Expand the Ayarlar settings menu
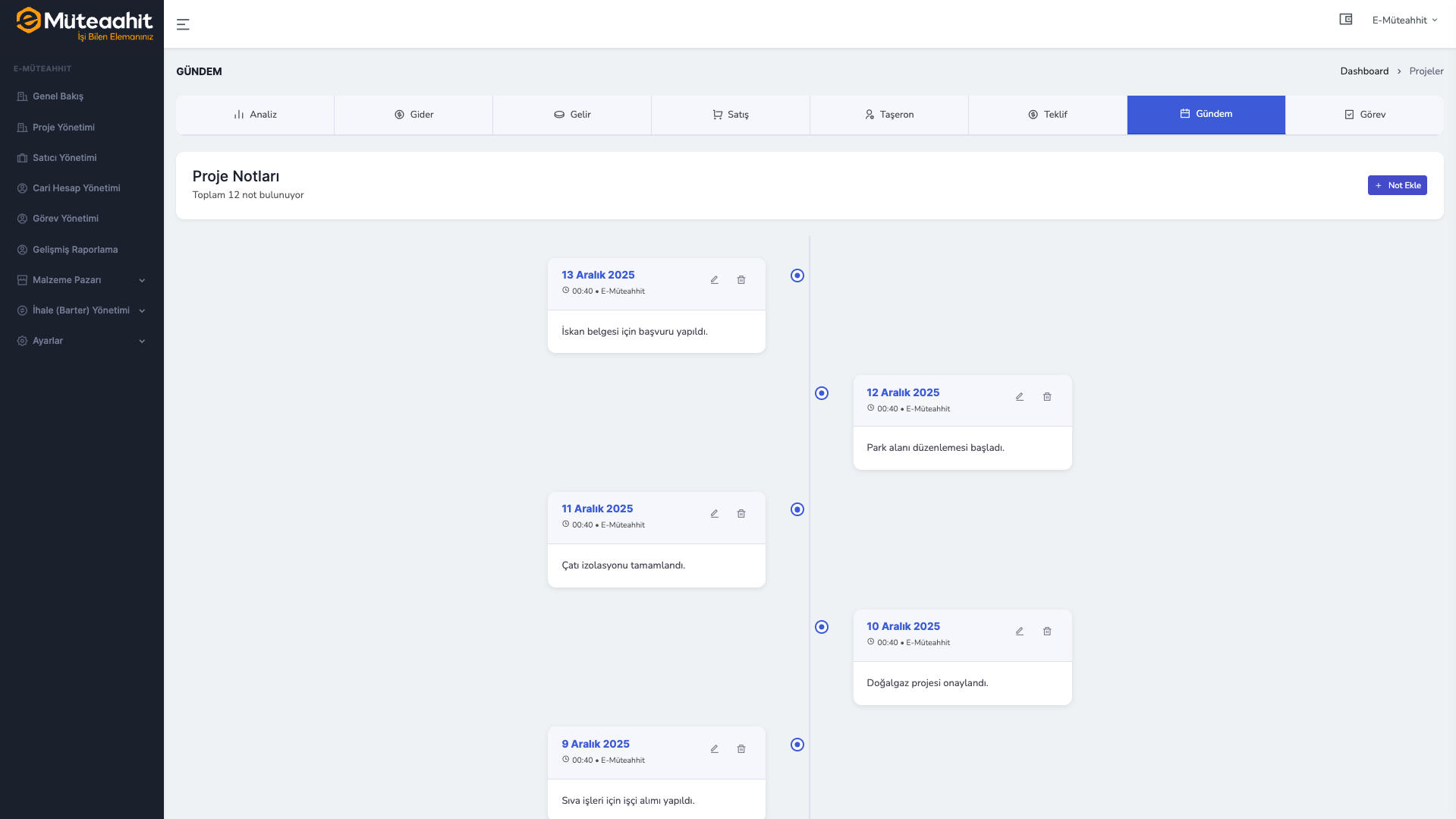Image resolution: width=1456 pixels, height=819 pixels. point(81,341)
